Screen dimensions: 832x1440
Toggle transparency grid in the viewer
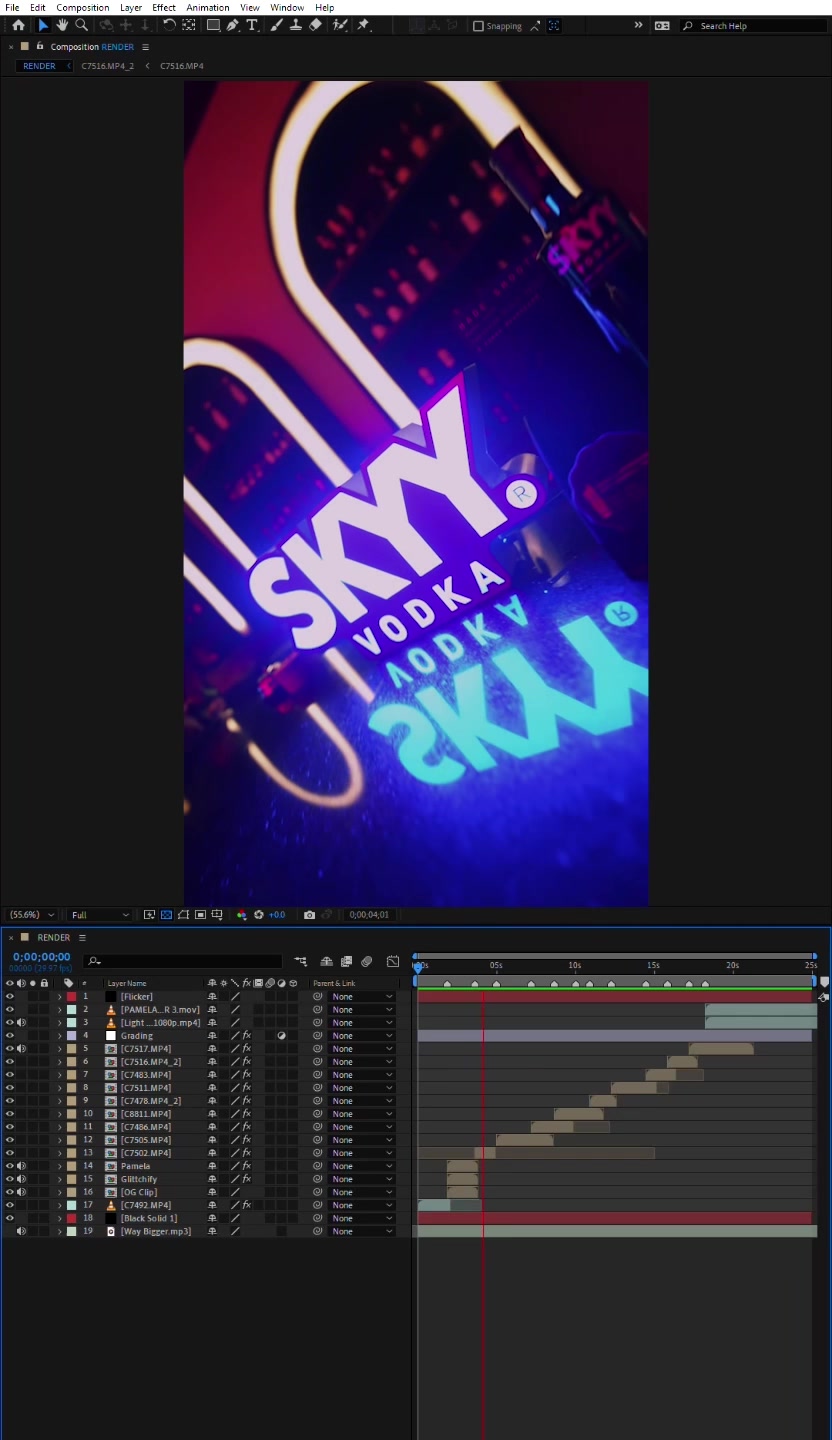(x=166, y=915)
